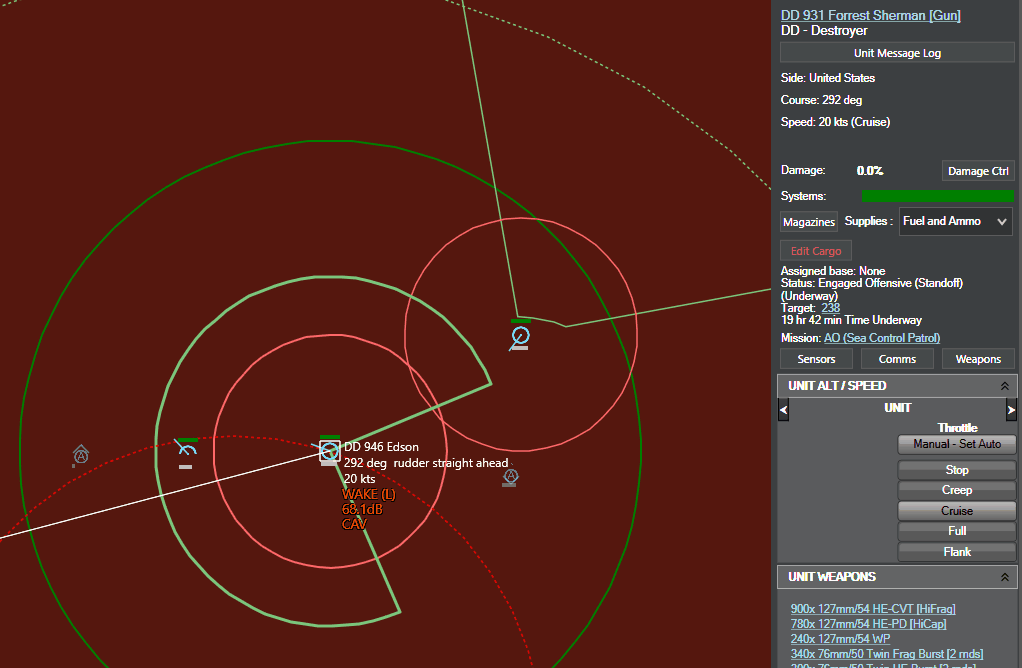Image resolution: width=1022 pixels, height=668 pixels.
Task: Collapse the UNIT WEAPONS panel
Action: coord(1004,577)
